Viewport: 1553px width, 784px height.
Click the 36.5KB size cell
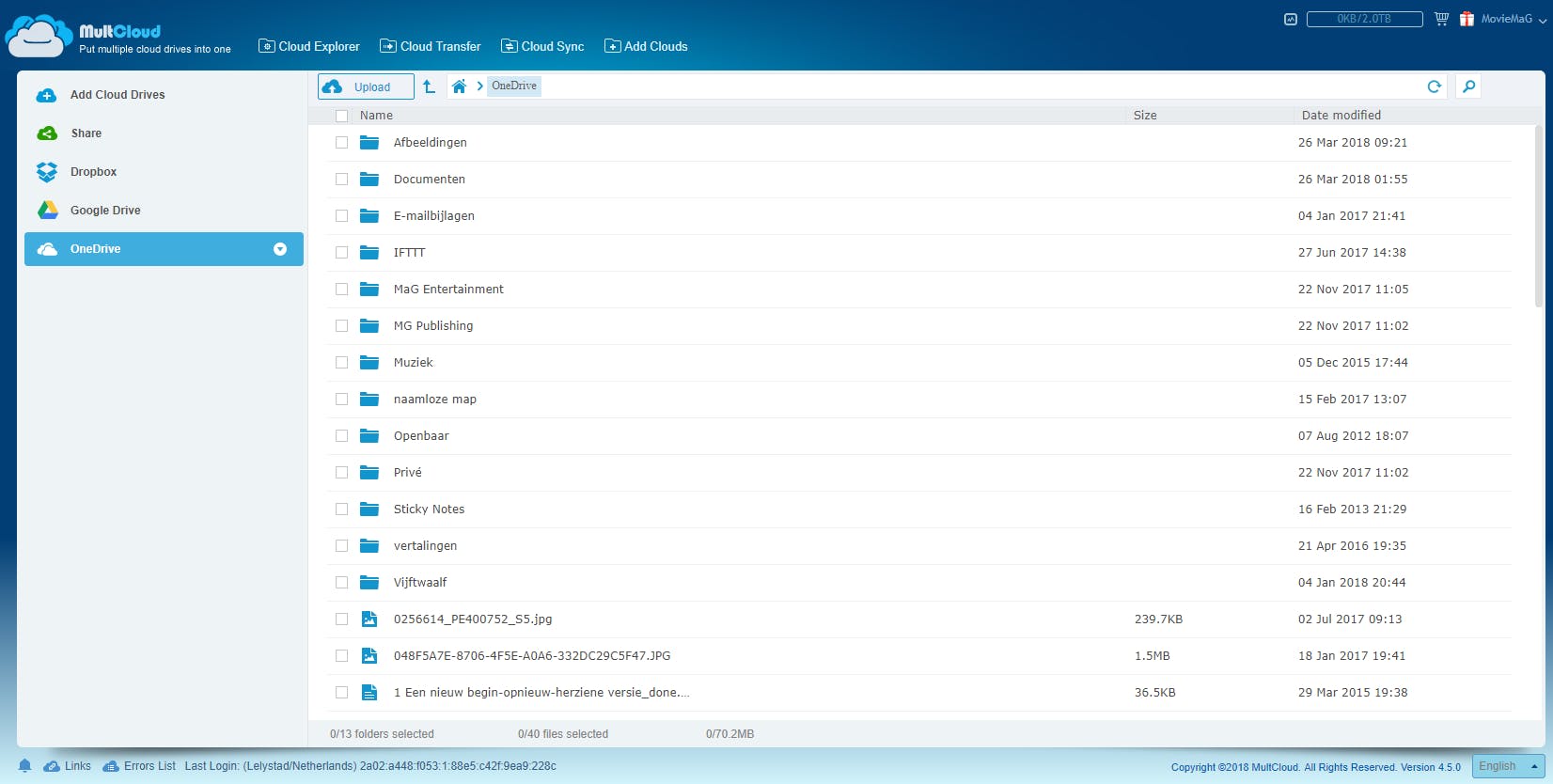tap(1155, 693)
